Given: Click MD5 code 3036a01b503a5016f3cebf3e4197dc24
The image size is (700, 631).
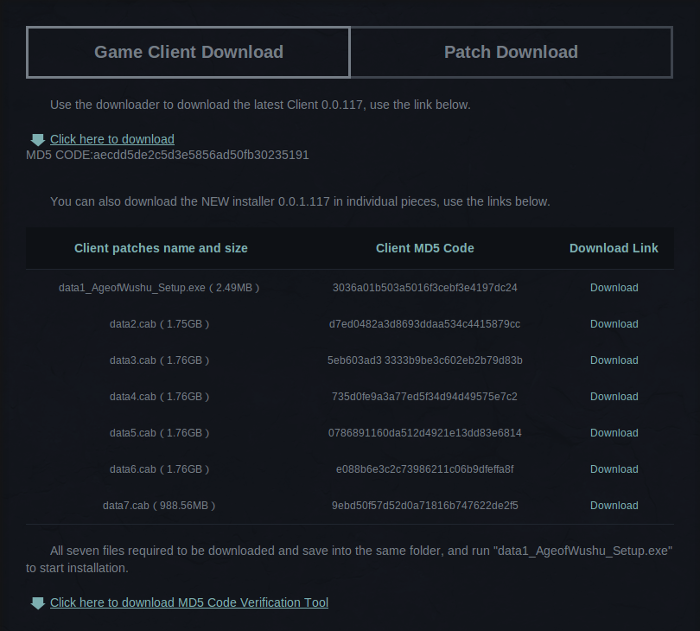Looking at the screenshot, I should (x=425, y=288).
